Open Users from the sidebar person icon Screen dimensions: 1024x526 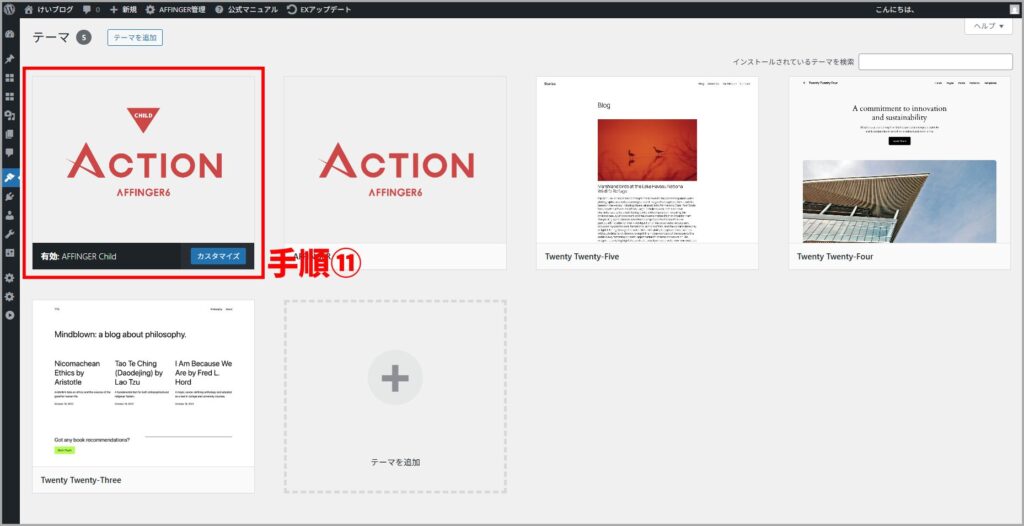pyautogui.click(x=10, y=215)
